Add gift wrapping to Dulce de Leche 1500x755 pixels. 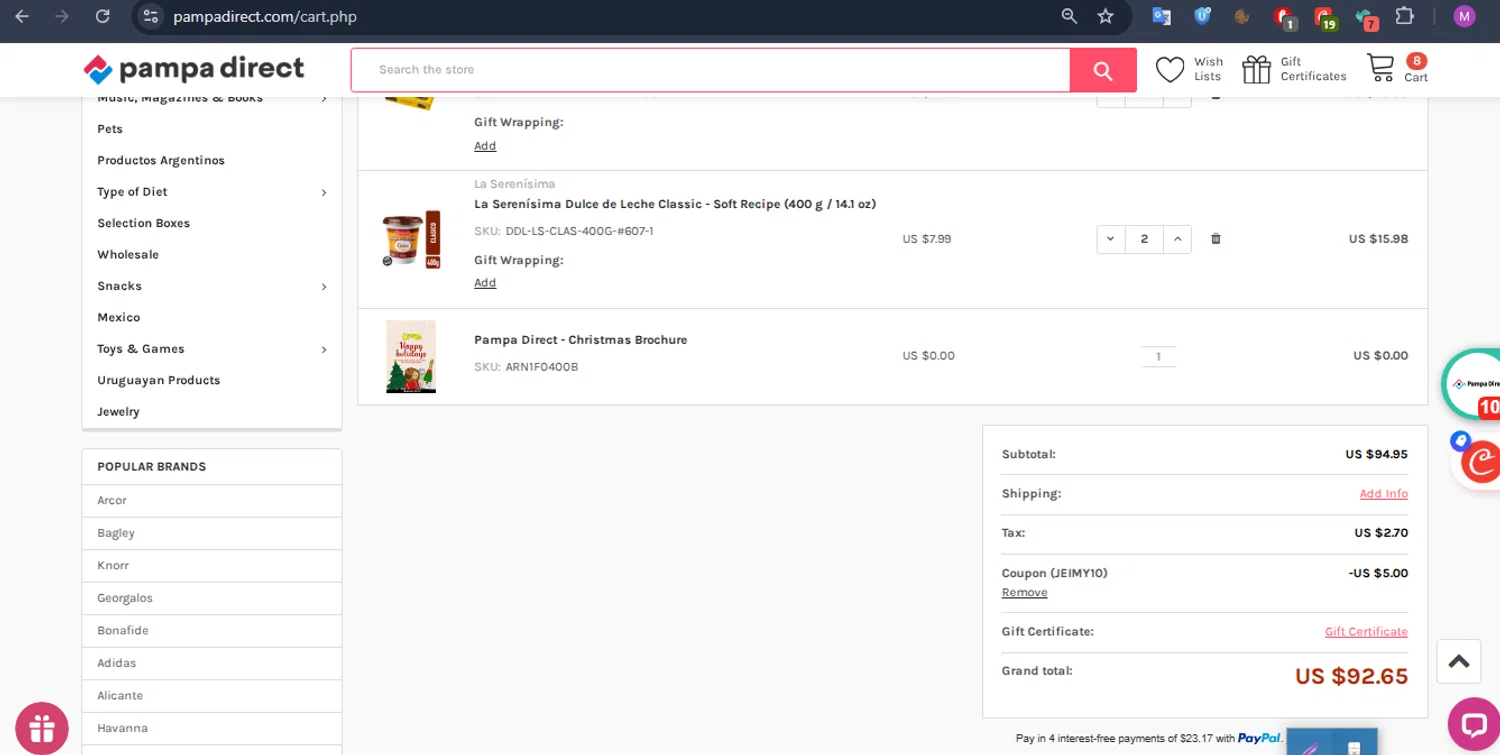tap(485, 283)
